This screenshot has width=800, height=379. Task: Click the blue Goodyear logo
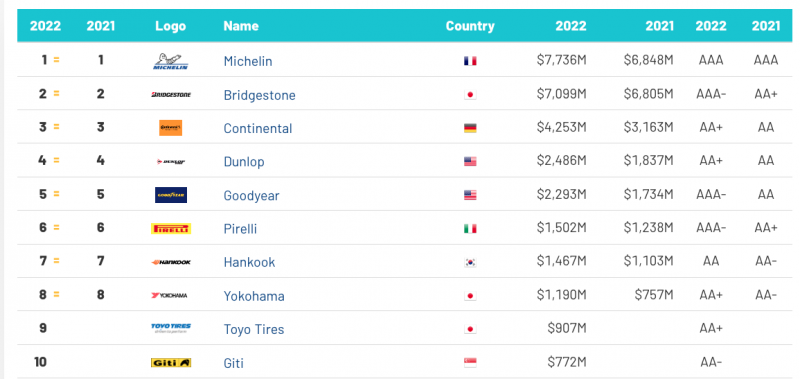171,195
